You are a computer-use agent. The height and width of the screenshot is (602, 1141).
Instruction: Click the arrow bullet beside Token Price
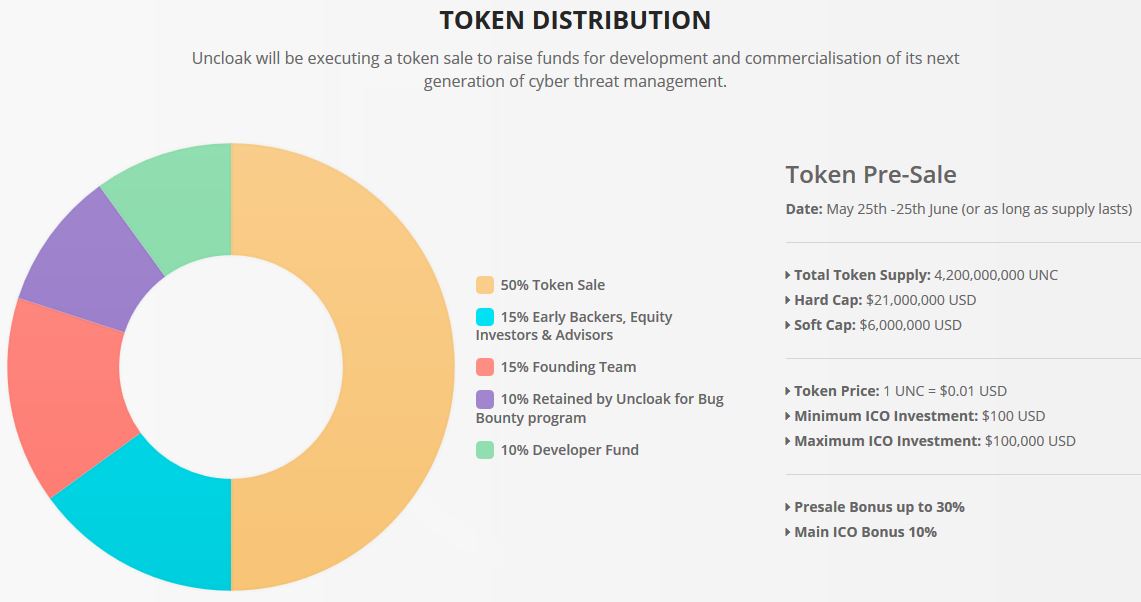tap(788, 391)
